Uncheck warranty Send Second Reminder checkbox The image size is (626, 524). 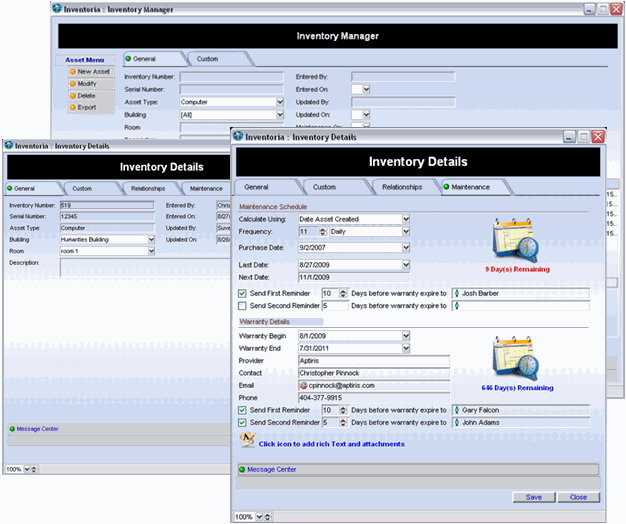[x=243, y=422]
